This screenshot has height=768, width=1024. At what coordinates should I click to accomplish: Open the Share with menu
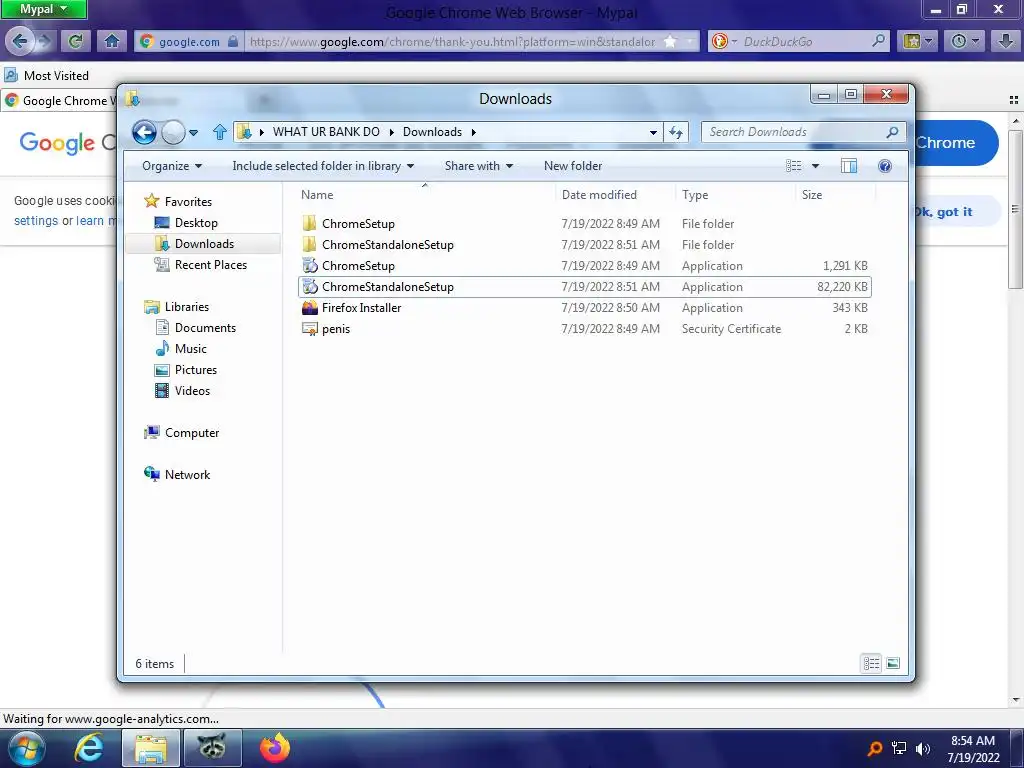coord(479,166)
